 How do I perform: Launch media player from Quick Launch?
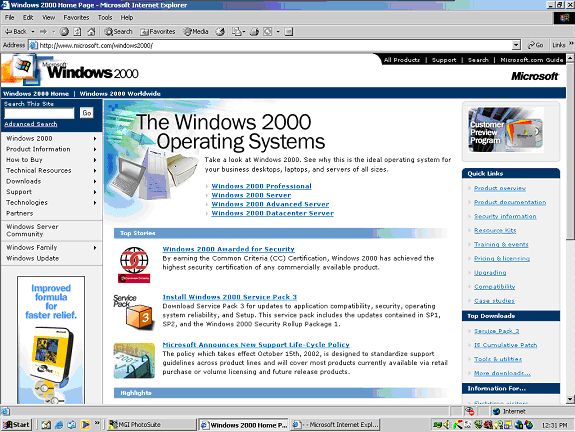[x=85, y=425]
